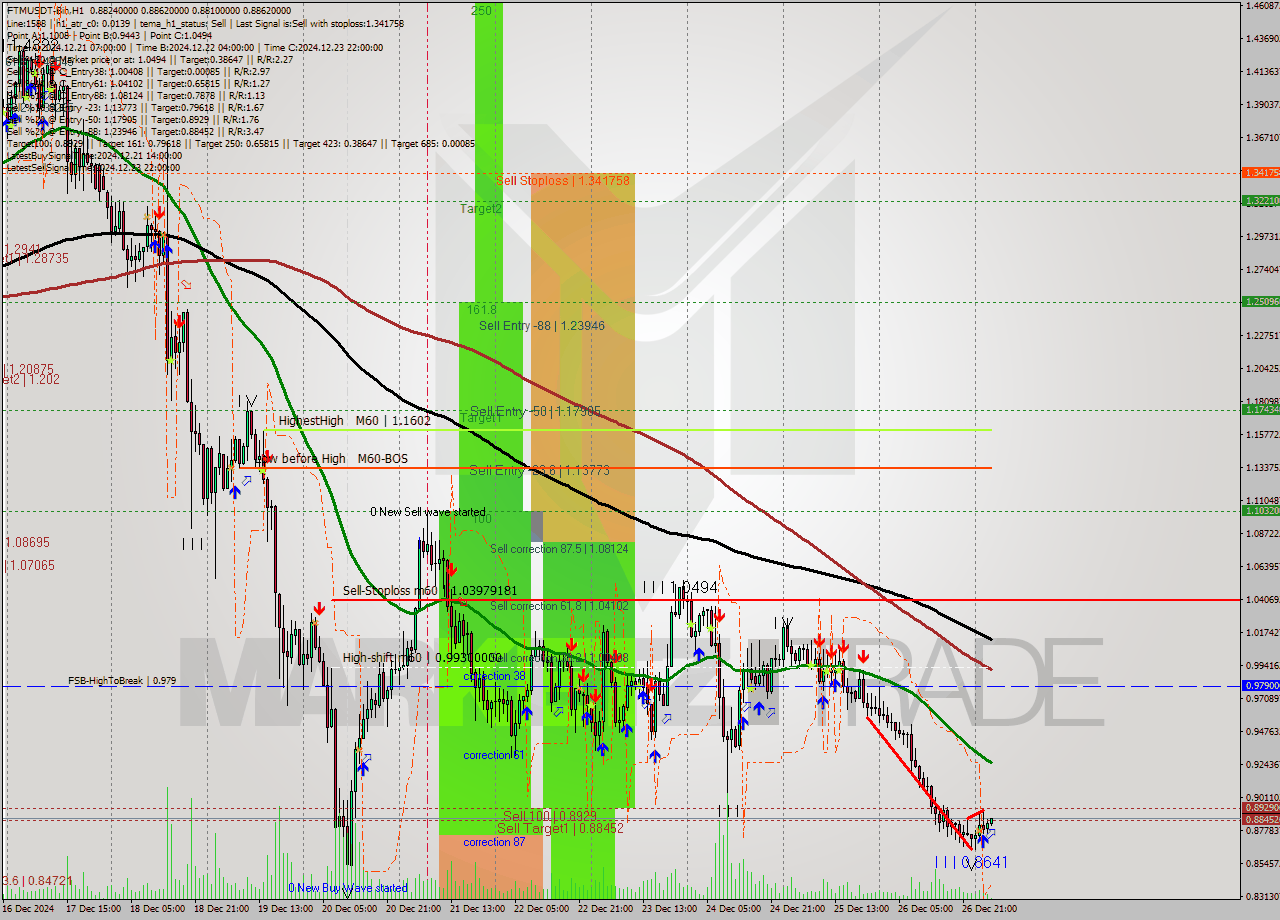Click the '0 New Buy Wave started' label
The height and width of the screenshot is (920, 1280).
click(x=348, y=888)
